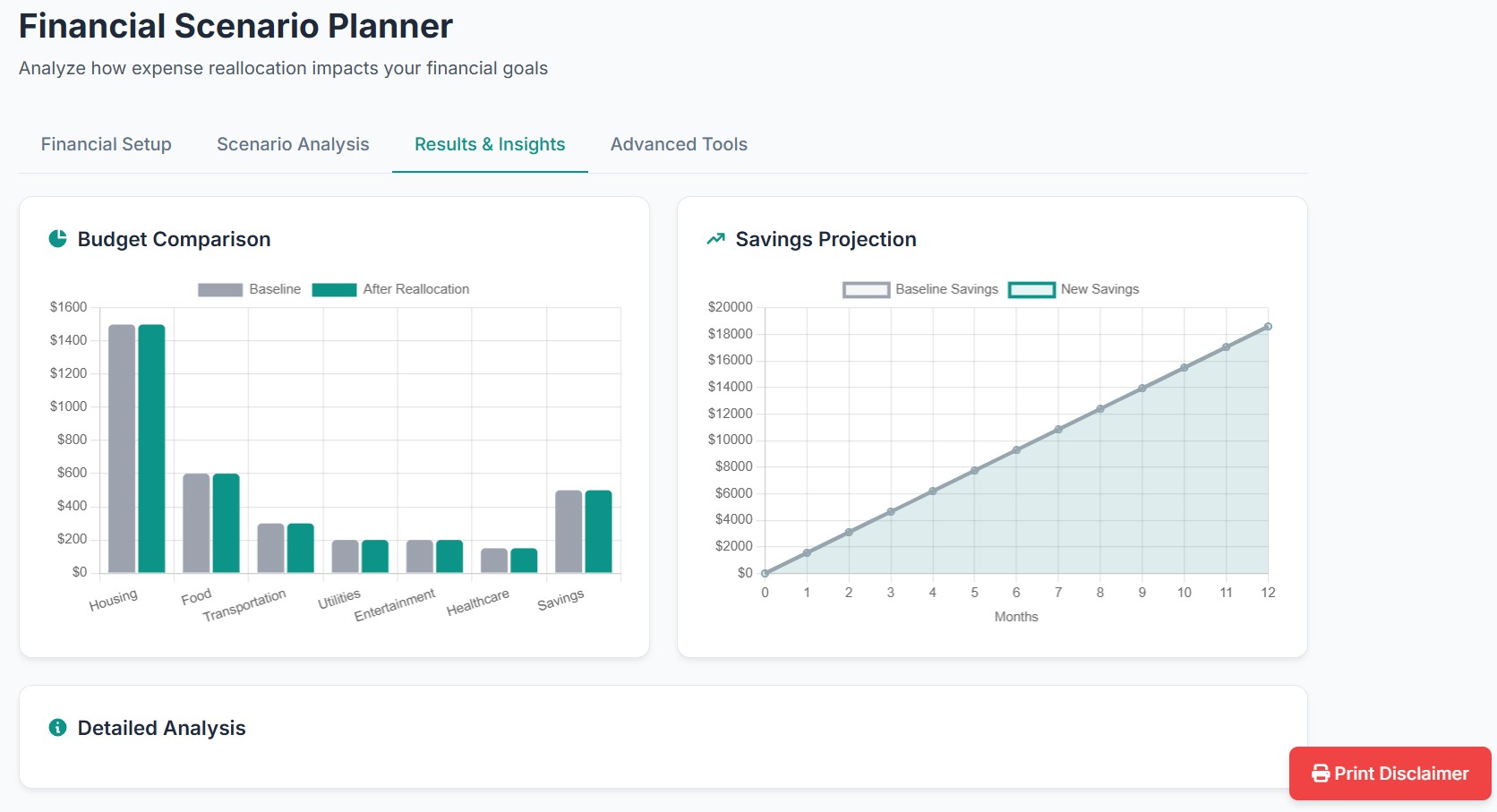Click the gray swatch next to Baseline Savings
The image size is (1497, 812).
(865, 288)
